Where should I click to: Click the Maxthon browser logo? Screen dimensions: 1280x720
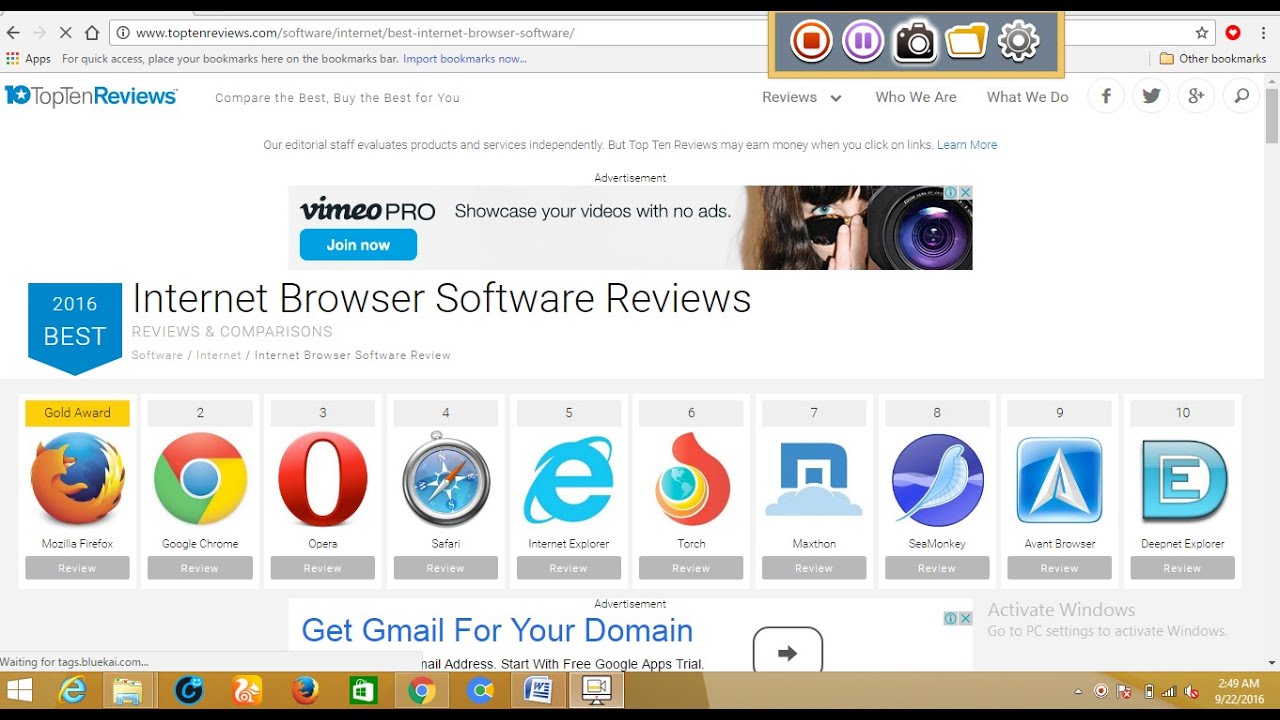[x=814, y=479]
